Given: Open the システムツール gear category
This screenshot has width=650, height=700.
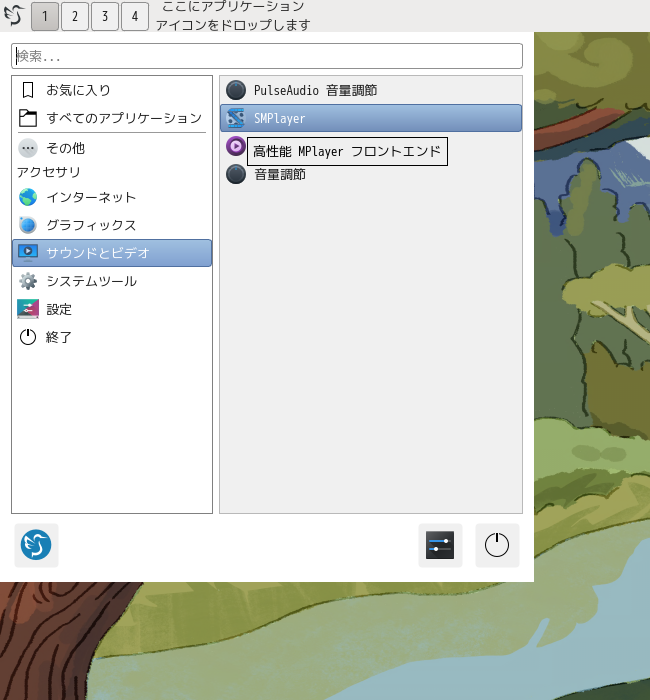Looking at the screenshot, I should 112,281.
